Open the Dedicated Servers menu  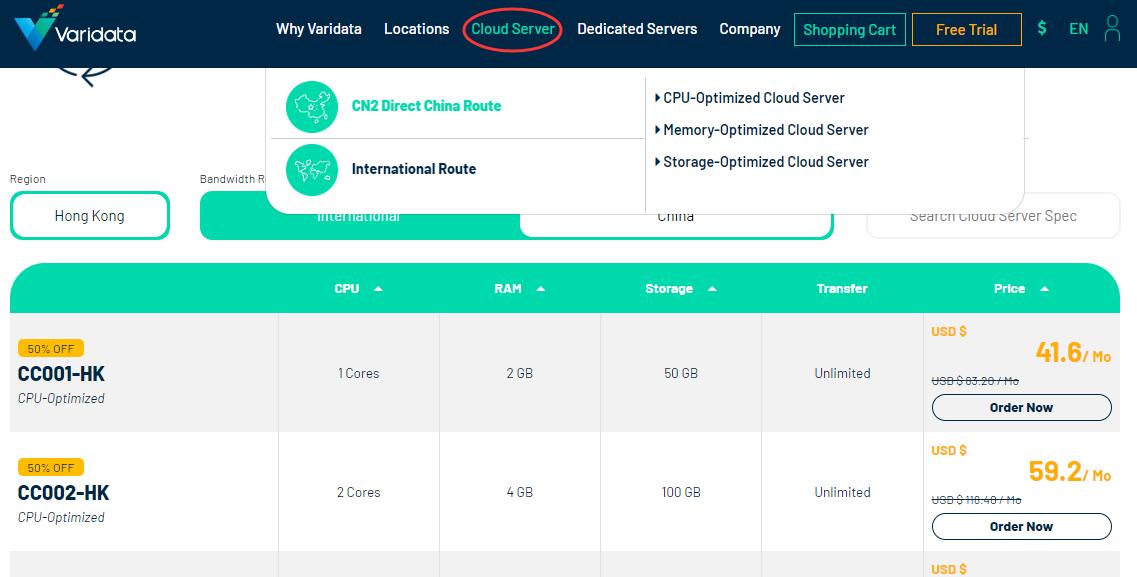[x=637, y=29]
